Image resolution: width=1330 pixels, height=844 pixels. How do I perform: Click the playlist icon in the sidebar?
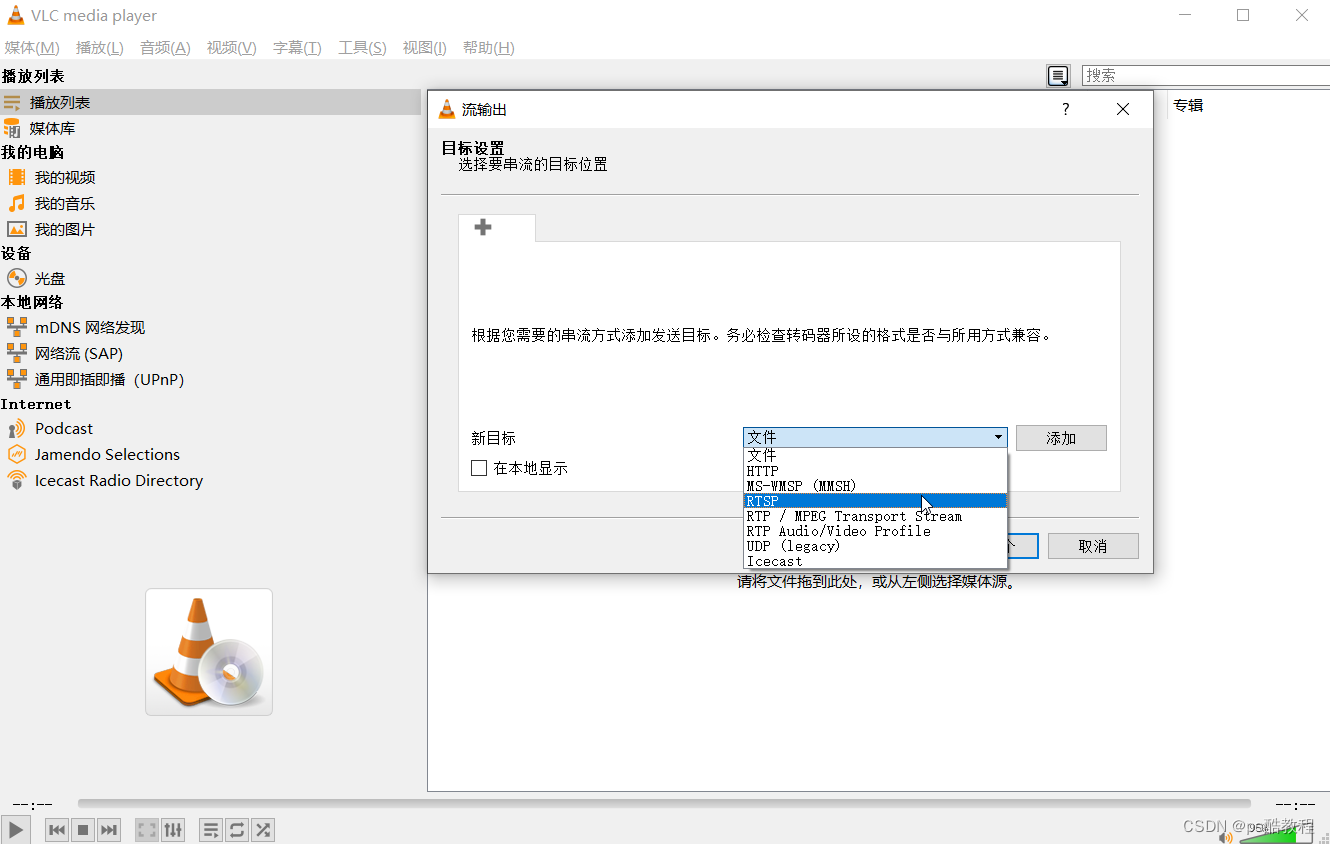tap(12, 103)
